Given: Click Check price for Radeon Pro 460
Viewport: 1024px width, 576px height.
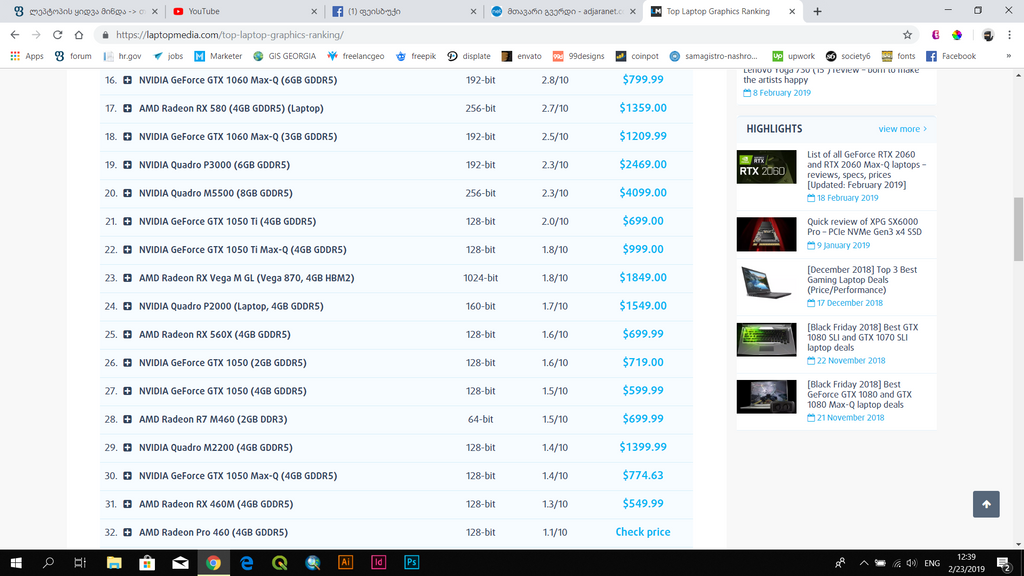Looking at the screenshot, I should pos(643,532).
